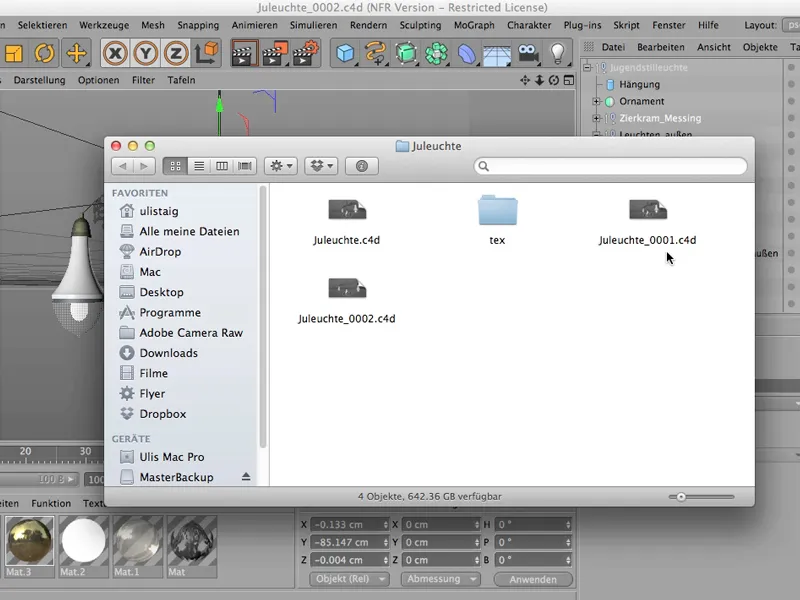Expand Zierkram_Messing object in tree
The image size is (800, 600).
tap(596, 118)
